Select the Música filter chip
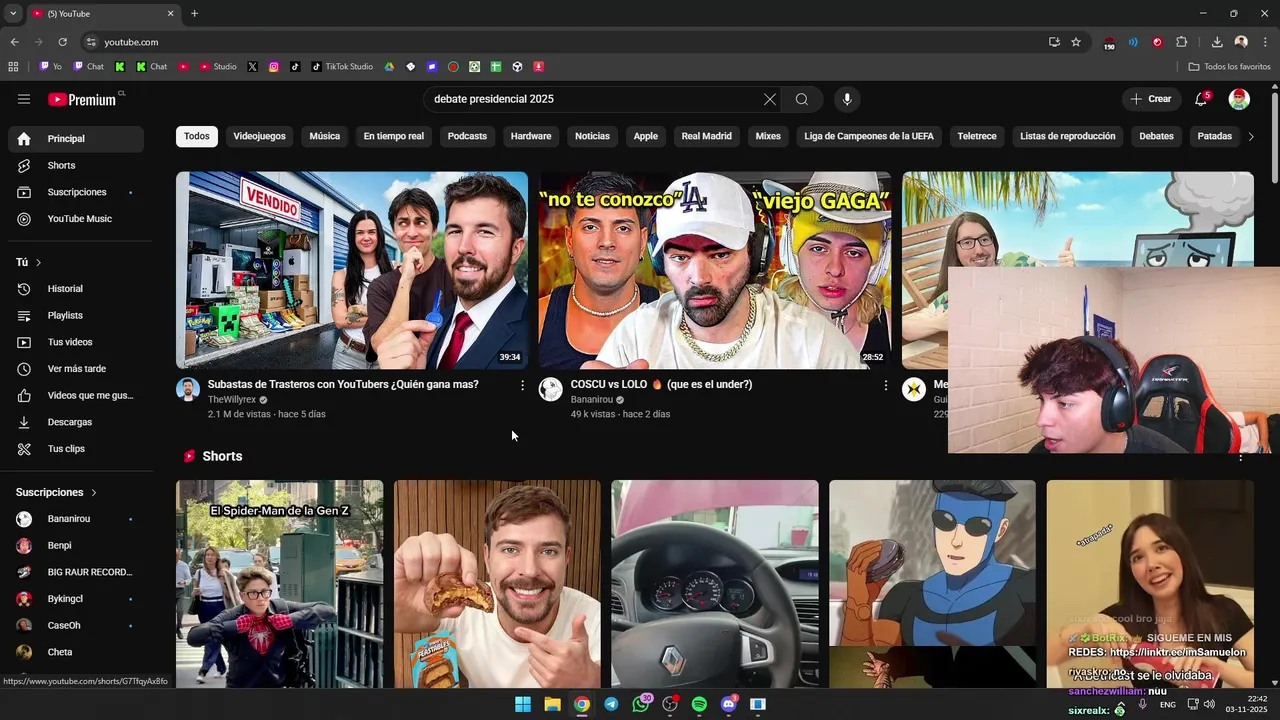This screenshot has width=1280, height=720. [x=324, y=136]
